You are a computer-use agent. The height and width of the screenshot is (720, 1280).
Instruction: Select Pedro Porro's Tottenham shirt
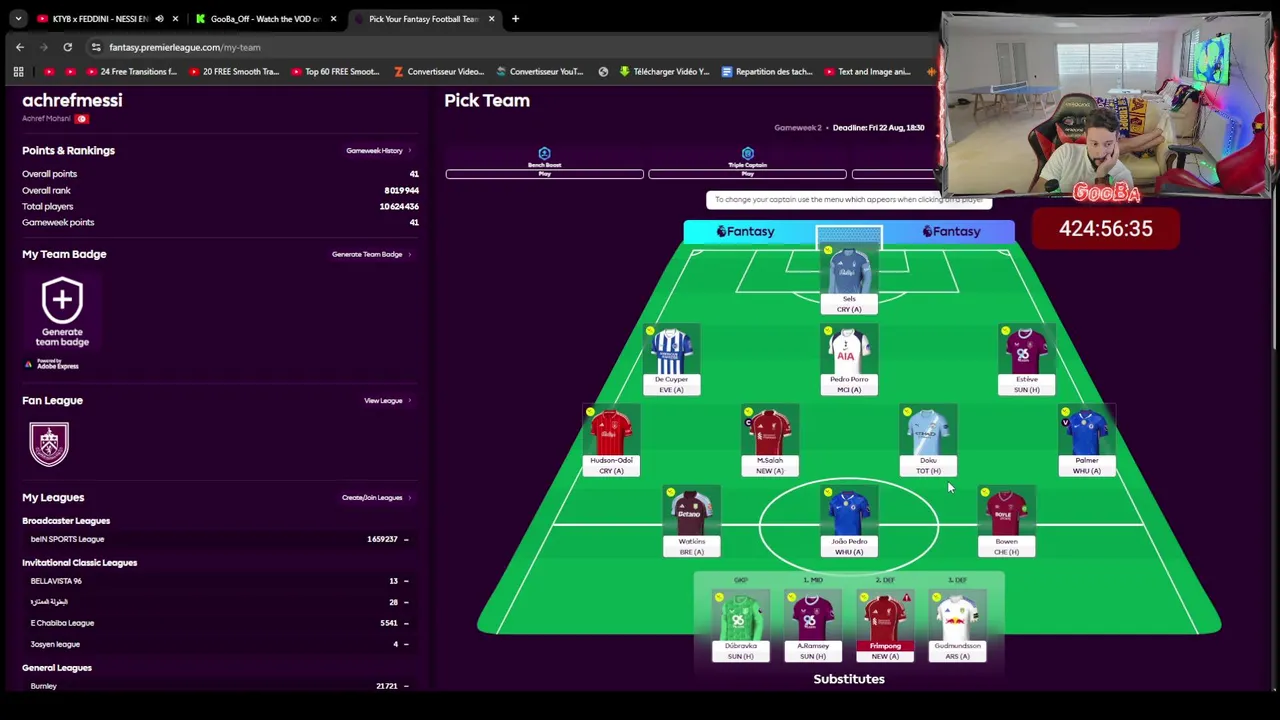849,351
